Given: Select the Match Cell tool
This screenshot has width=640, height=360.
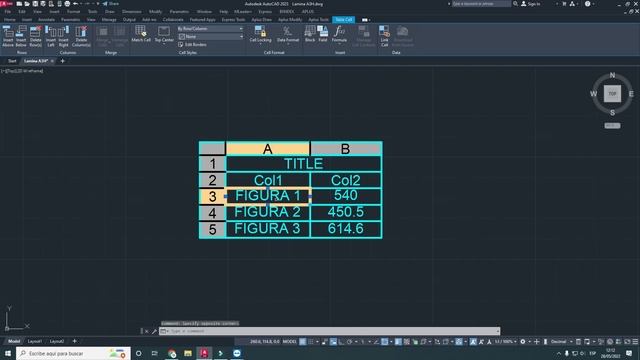Looking at the screenshot, I should tap(141, 34).
